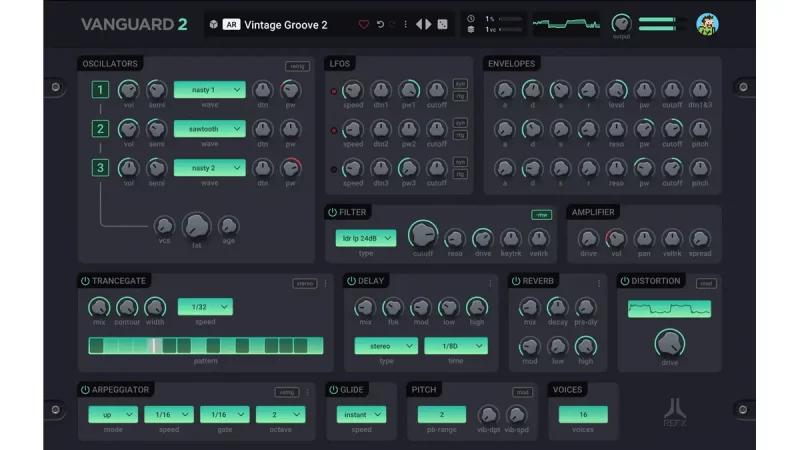Click the retrig button in Oscillators panel
This screenshot has width=800, height=450.
click(x=297, y=66)
